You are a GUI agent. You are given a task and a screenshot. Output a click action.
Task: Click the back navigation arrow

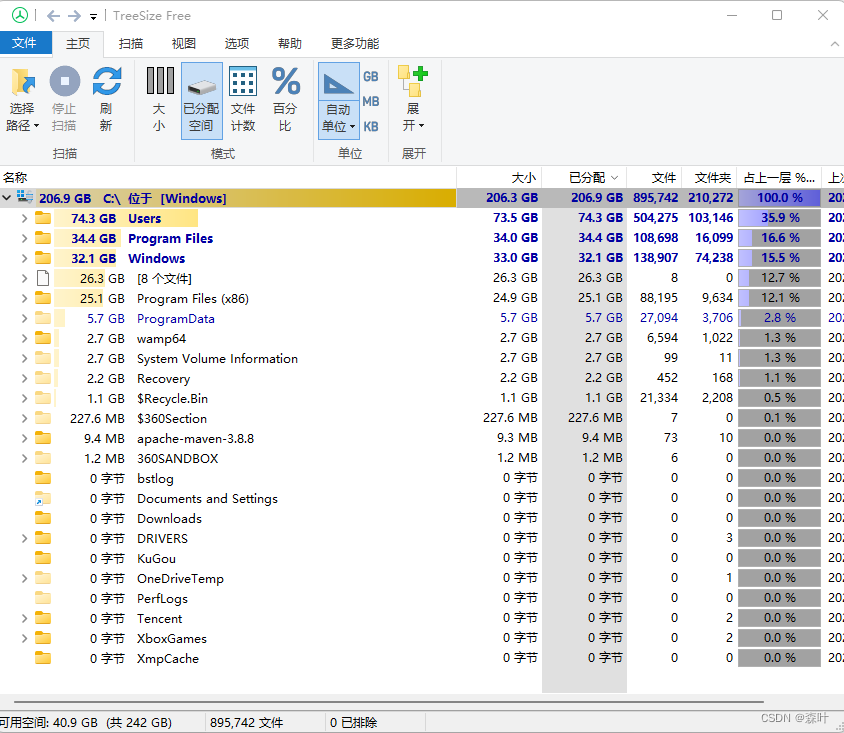coord(53,16)
